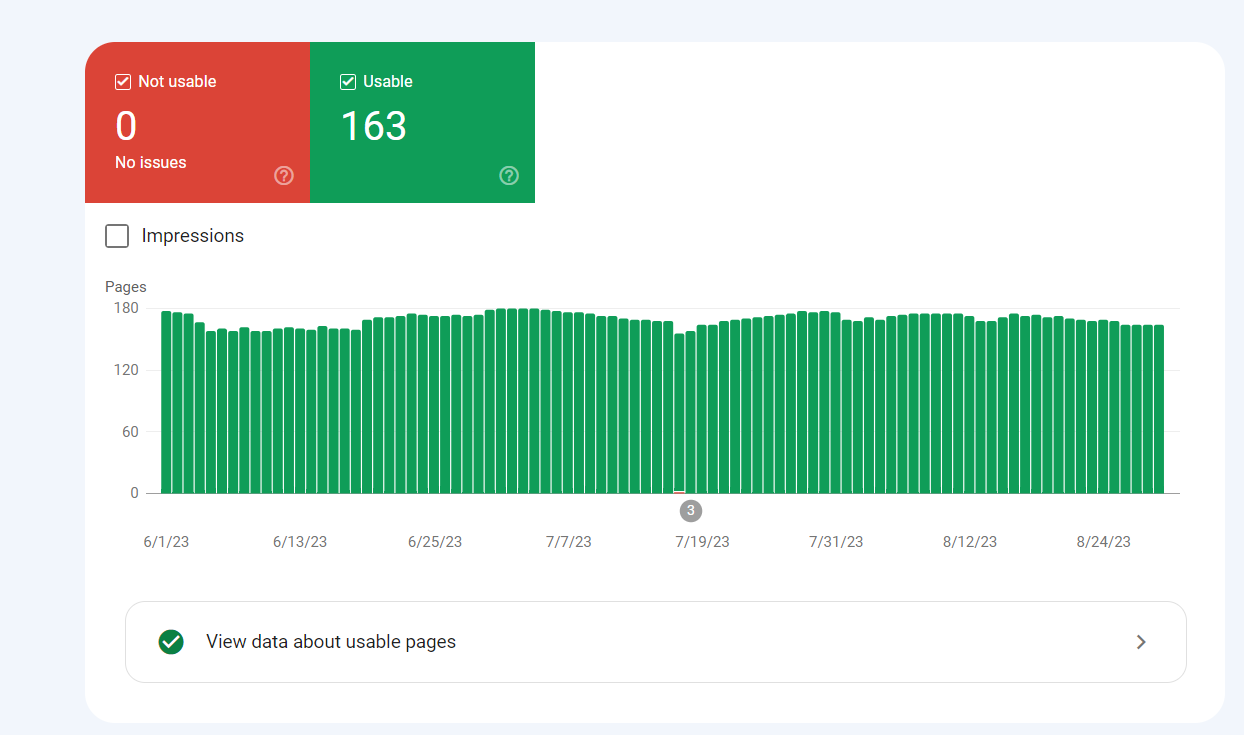Screen dimensions: 1244x735
Task: Enable the Impressions checkbox
Action: click(x=117, y=236)
